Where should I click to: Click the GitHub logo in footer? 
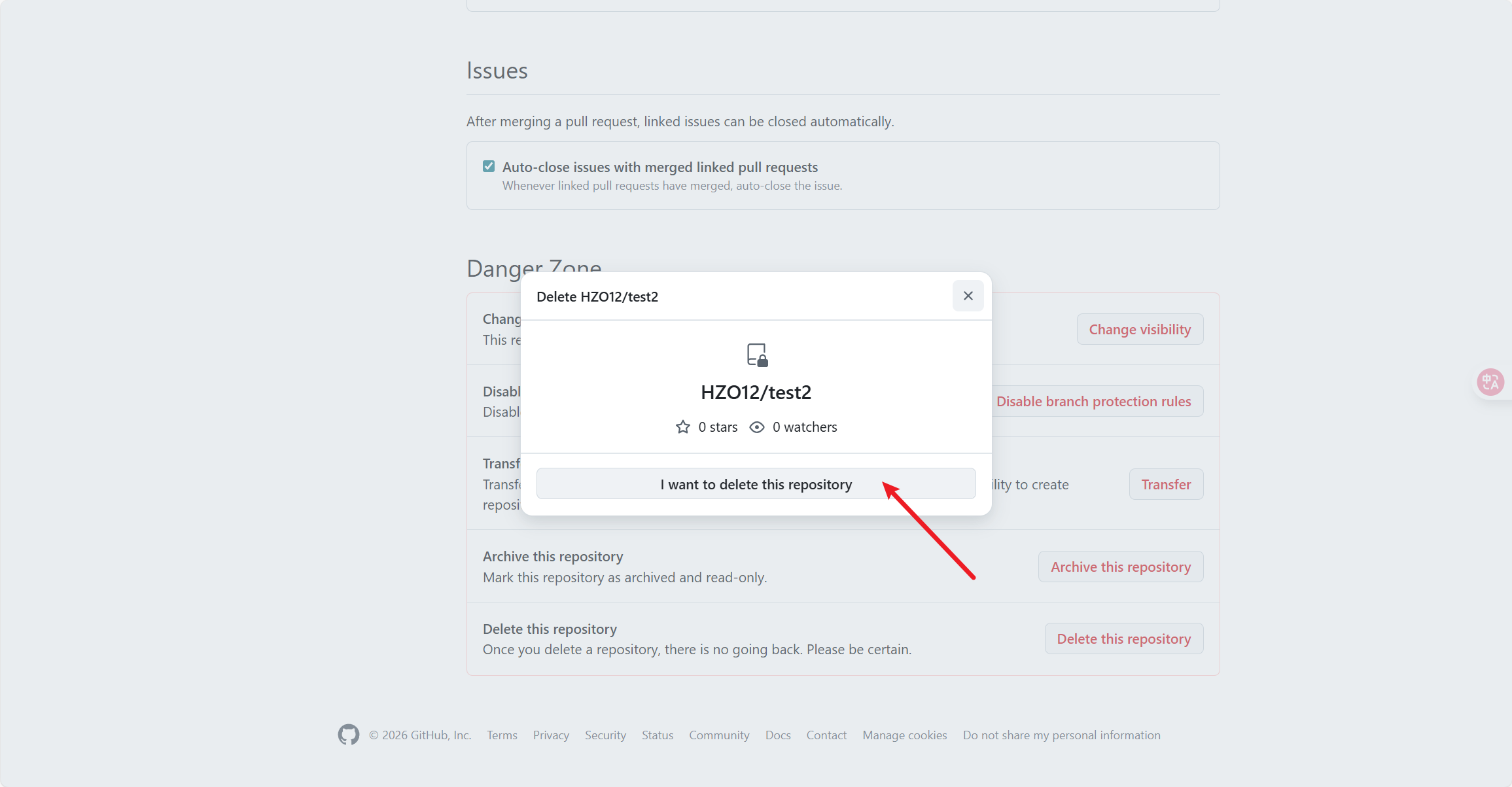coord(349,735)
